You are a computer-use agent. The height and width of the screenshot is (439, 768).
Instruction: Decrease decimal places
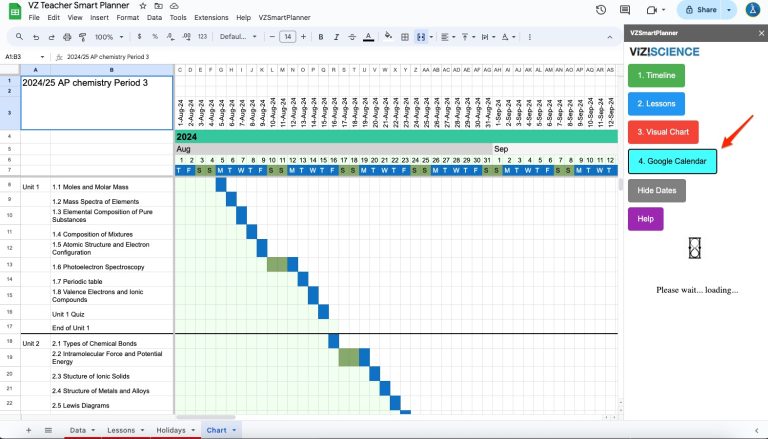point(170,37)
